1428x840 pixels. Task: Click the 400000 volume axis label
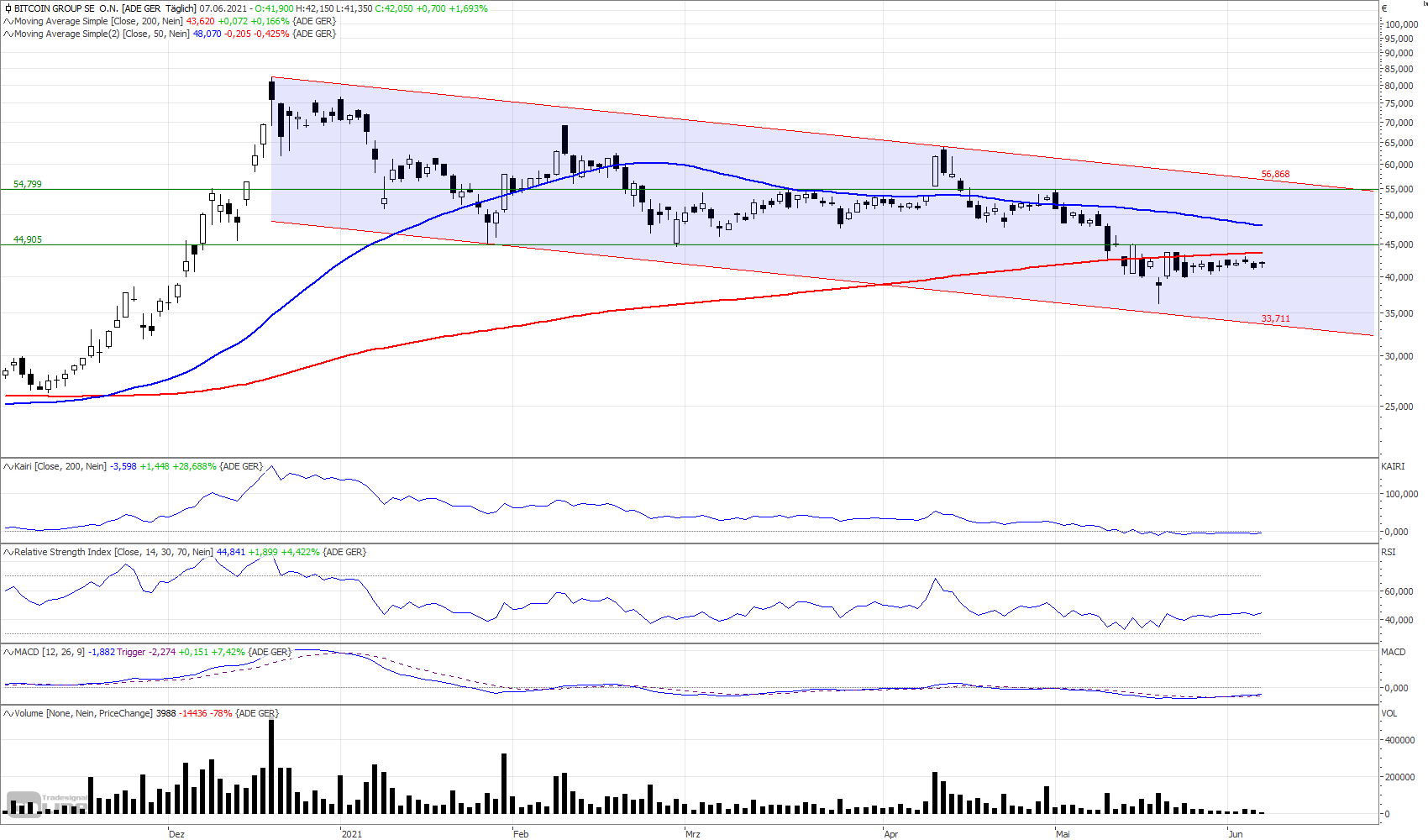tap(1399, 740)
